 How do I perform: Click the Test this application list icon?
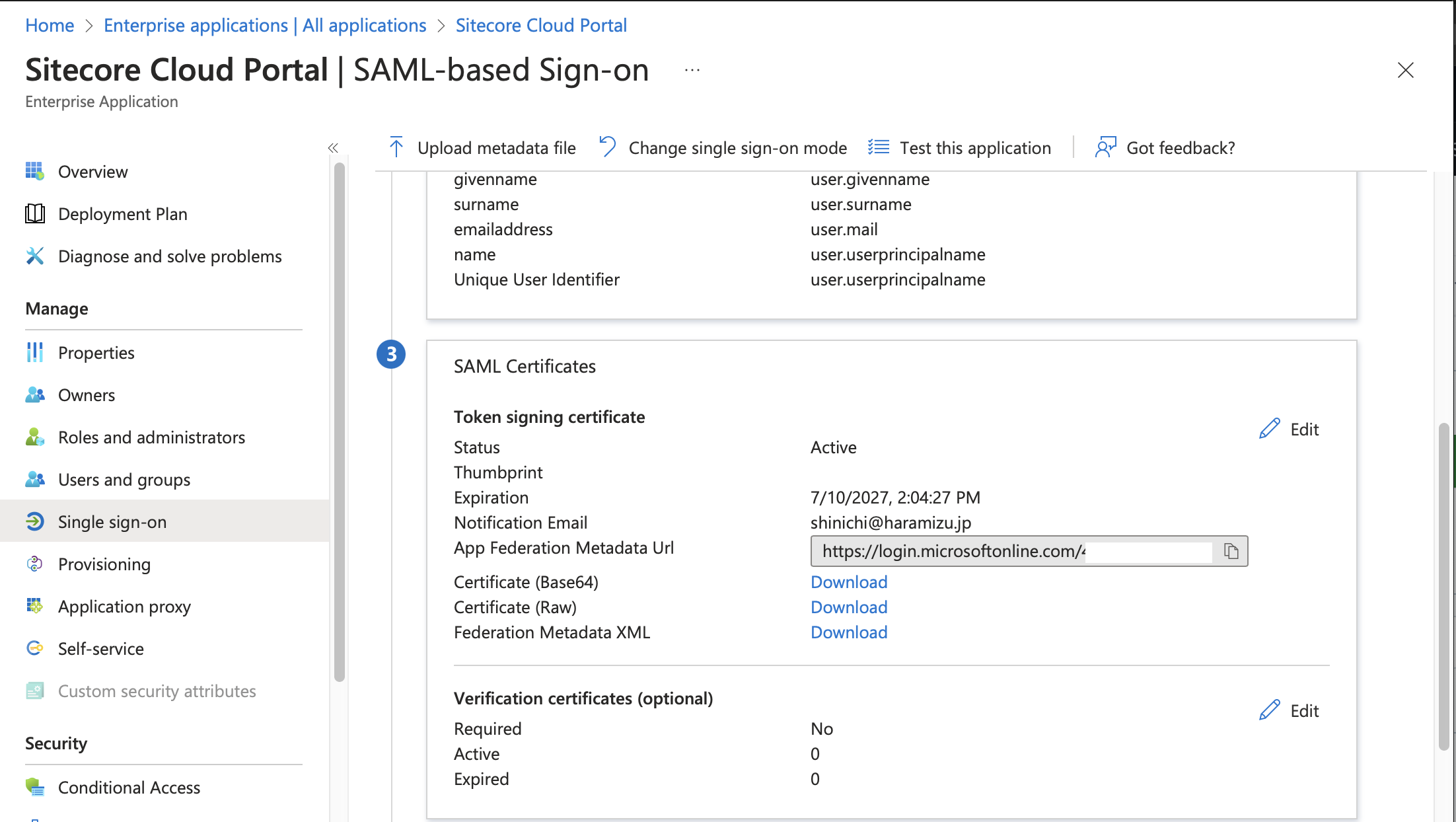879,147
